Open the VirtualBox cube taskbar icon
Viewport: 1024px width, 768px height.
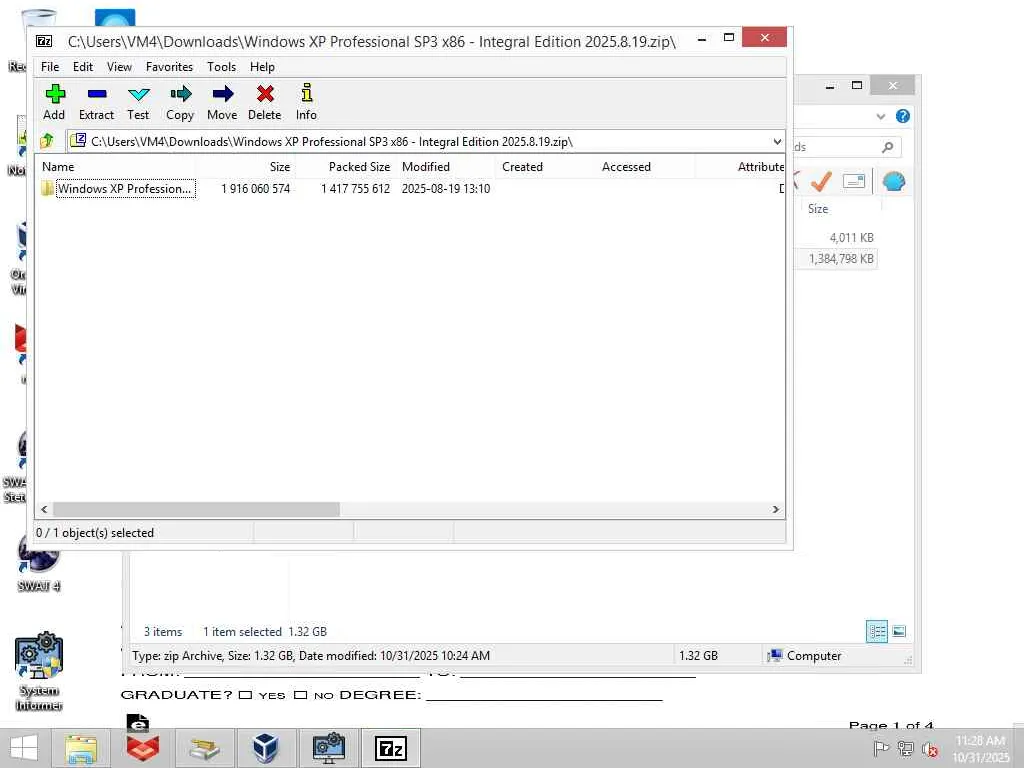point(266,748)
